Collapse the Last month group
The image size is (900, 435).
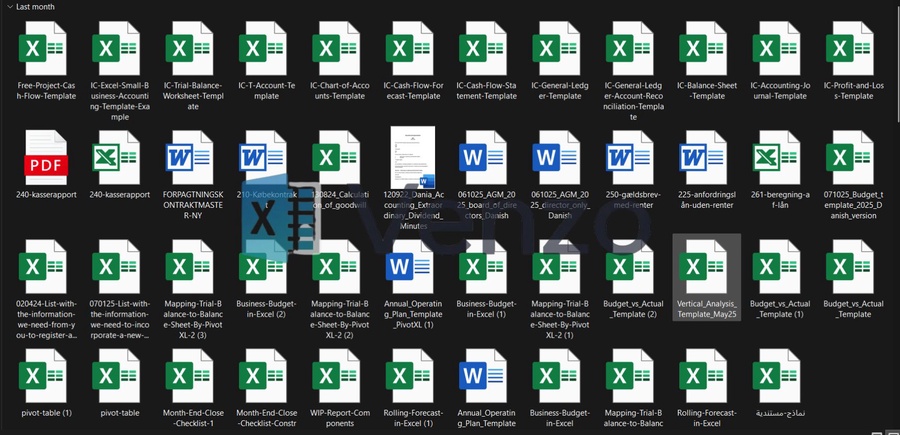tap(8, 6)
